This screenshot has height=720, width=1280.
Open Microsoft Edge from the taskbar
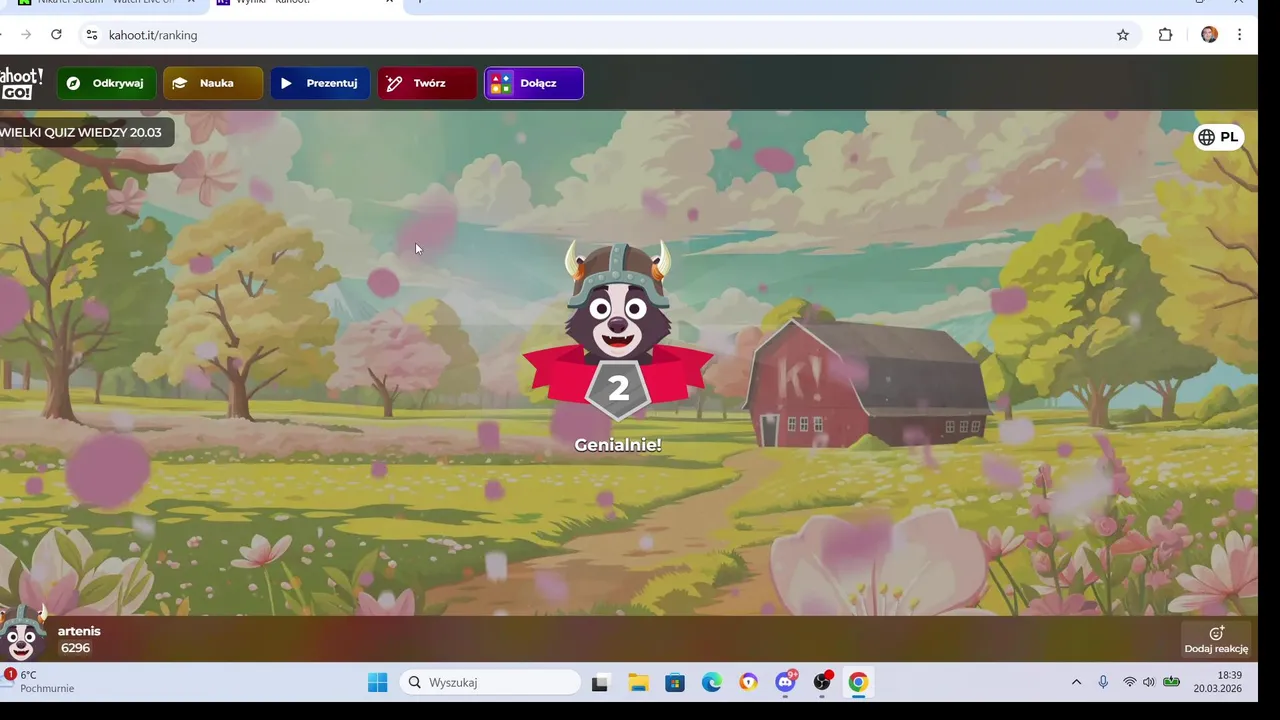click(712, 683)
